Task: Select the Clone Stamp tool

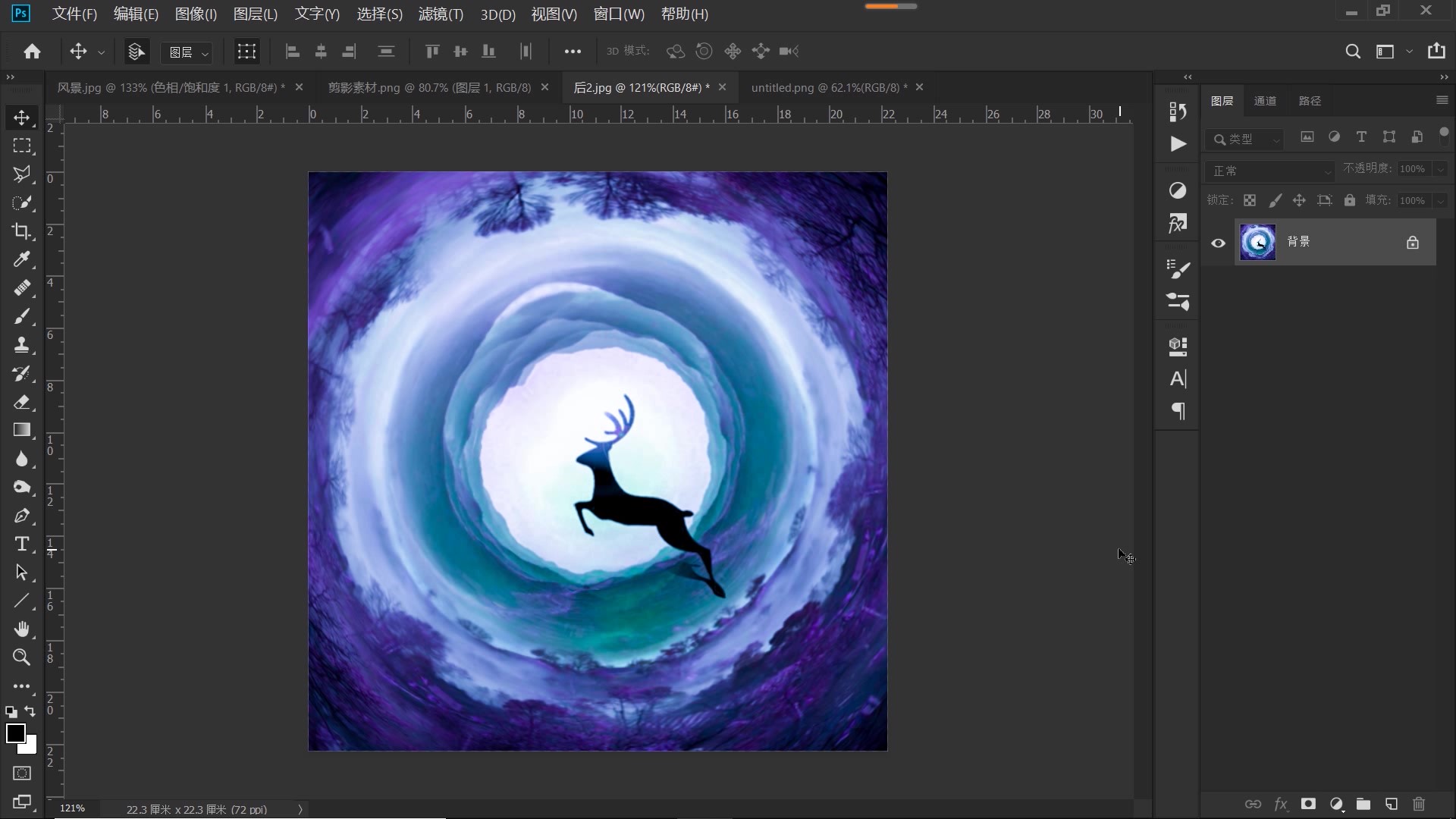Action: (x=21, y=345)
